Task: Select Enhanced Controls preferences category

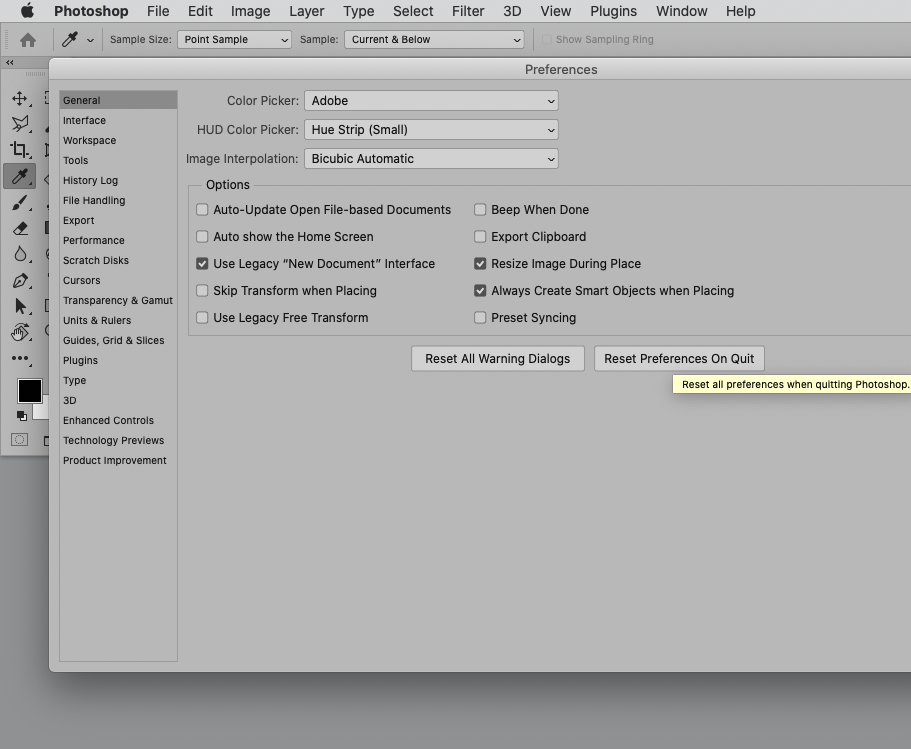Action: 119,420
